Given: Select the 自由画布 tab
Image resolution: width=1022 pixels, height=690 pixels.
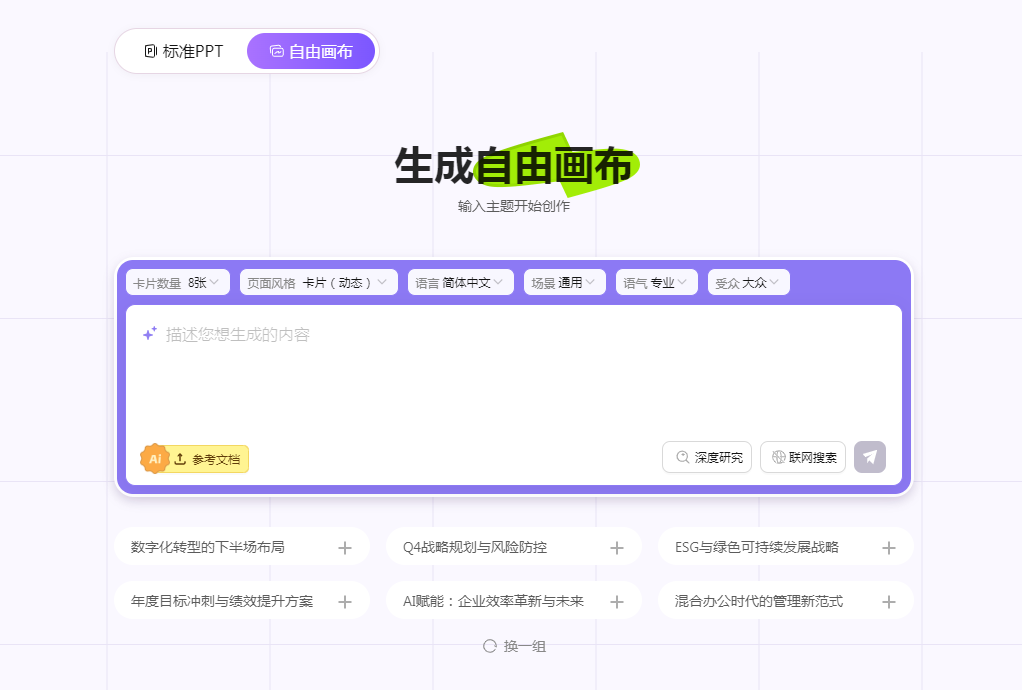Looking at the screenshot, I should click(x=311, y=51).
